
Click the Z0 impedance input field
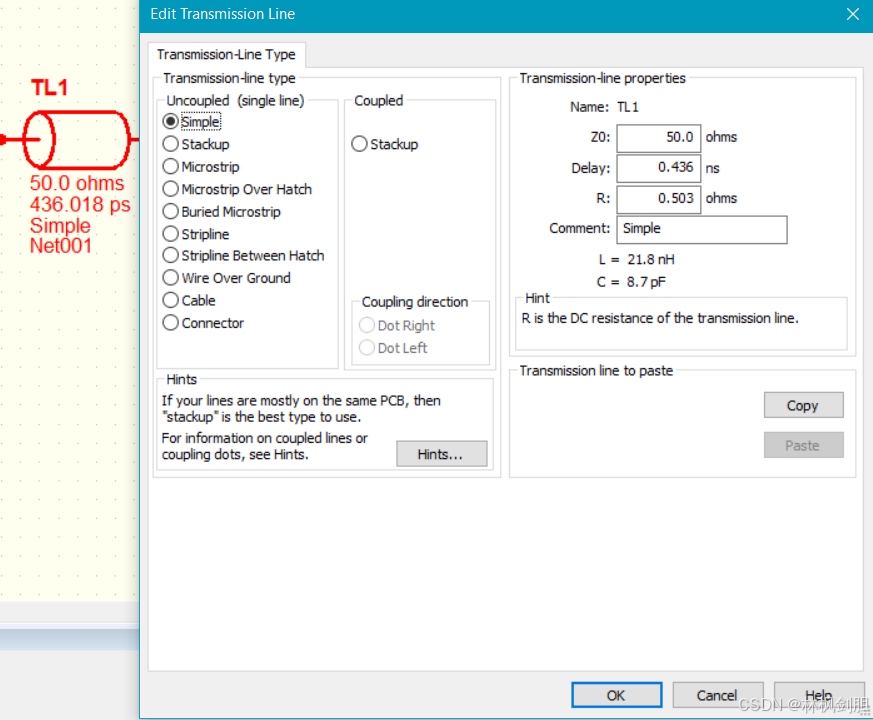[658, 138]
